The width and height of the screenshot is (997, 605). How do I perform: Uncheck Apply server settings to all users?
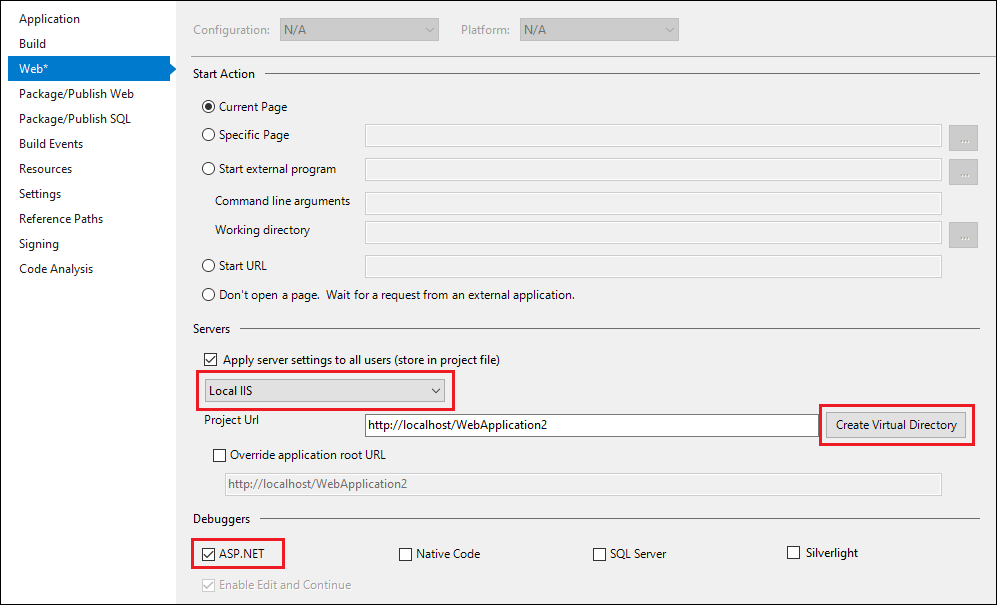tap(211, 359)
